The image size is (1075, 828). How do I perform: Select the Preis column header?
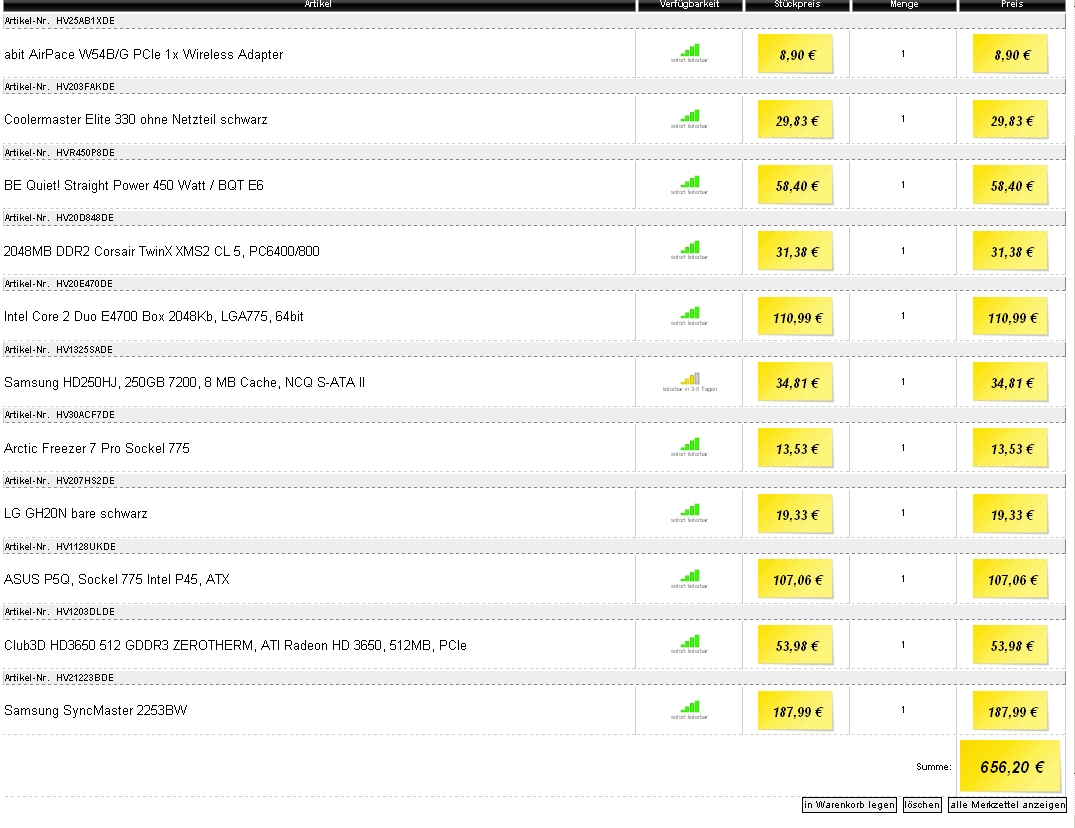coord(1012,4)
